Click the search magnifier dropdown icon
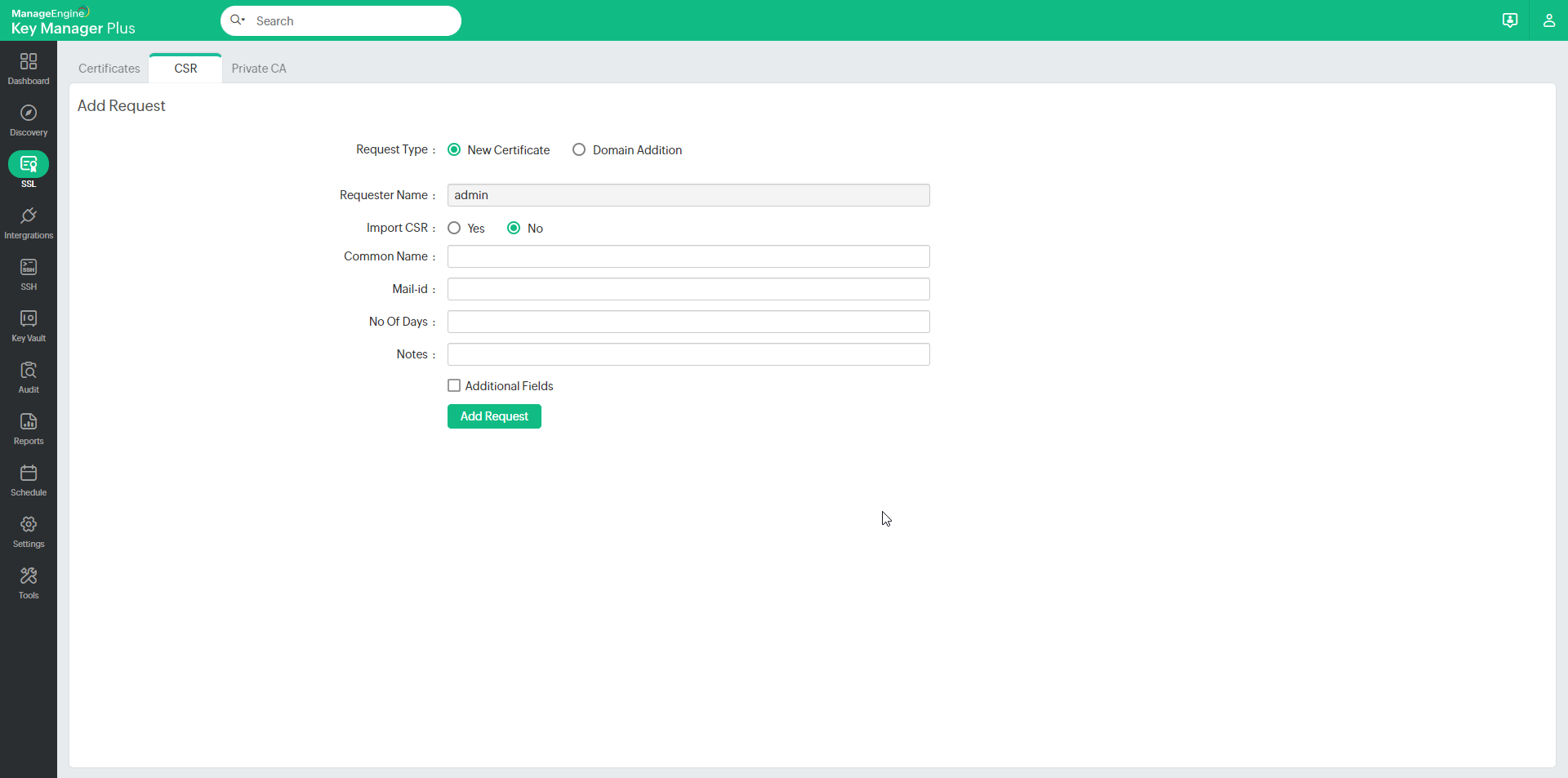The height and width of the screenshot is (778, 1568). click(238, 20)
